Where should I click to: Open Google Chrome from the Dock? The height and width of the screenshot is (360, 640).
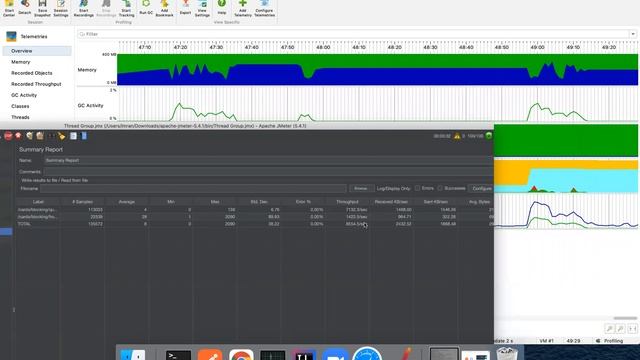(241, 355)
